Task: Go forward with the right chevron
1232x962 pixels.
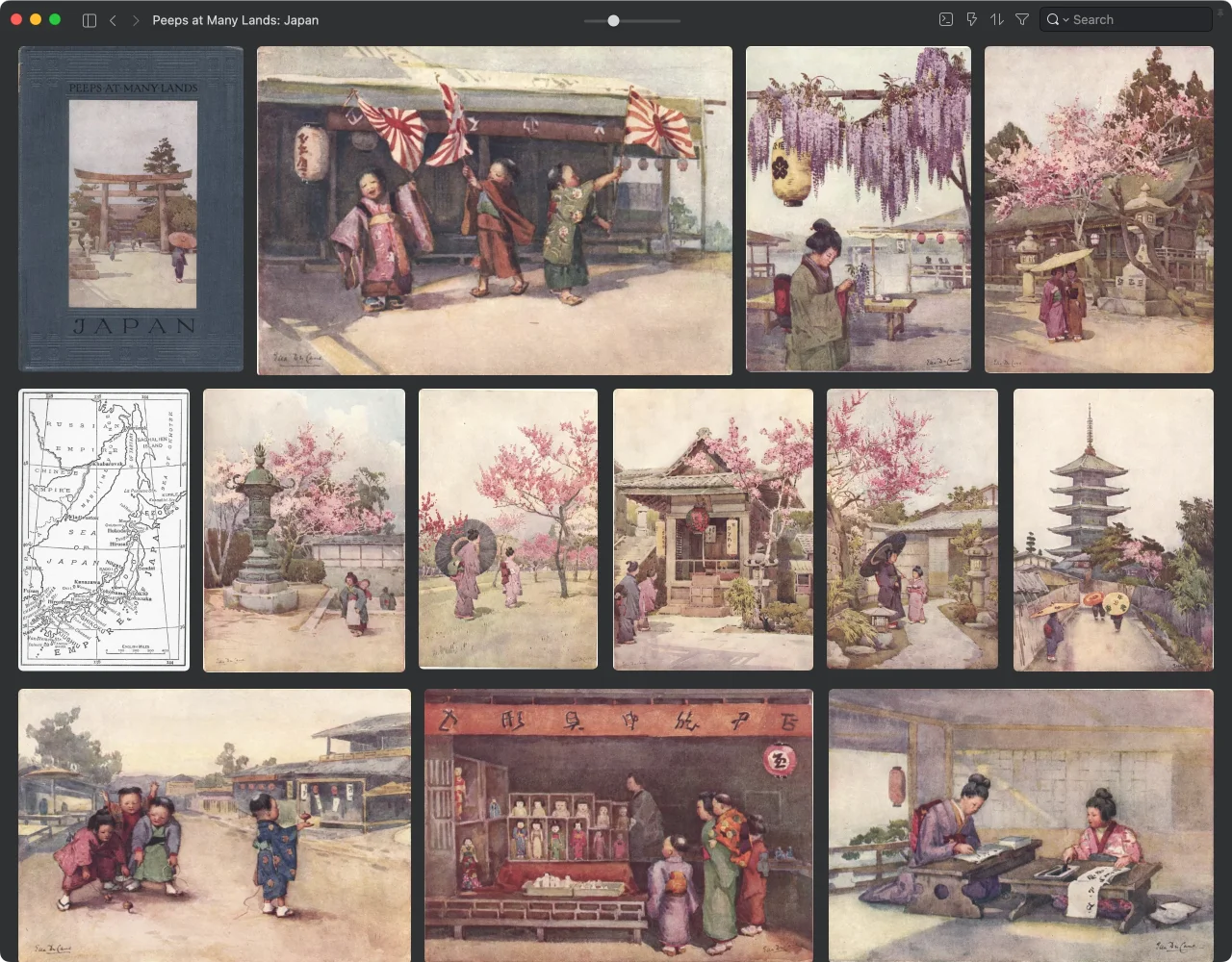Action: [x=136, y=20]
